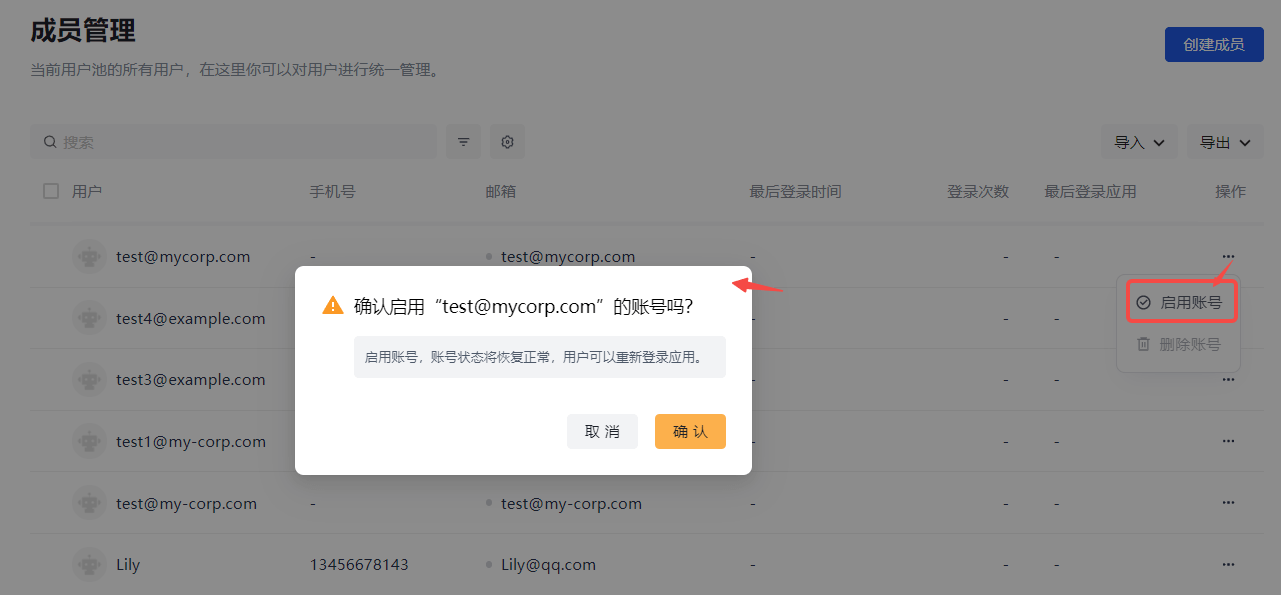Click the 创建成员 button
This screenshot has width=1281, height=595.
pyautogui.click(x=1214, y=45)
